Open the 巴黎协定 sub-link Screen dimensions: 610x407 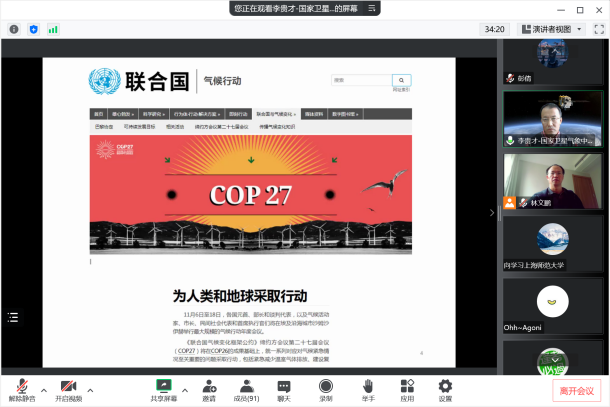coord(104,127)
